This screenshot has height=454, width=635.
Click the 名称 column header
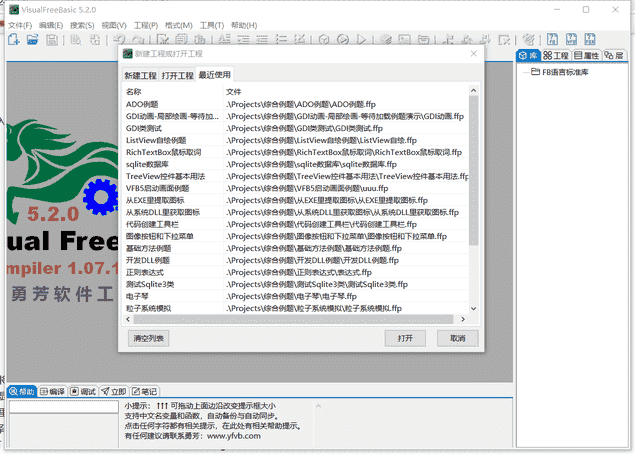coord(173,92)
